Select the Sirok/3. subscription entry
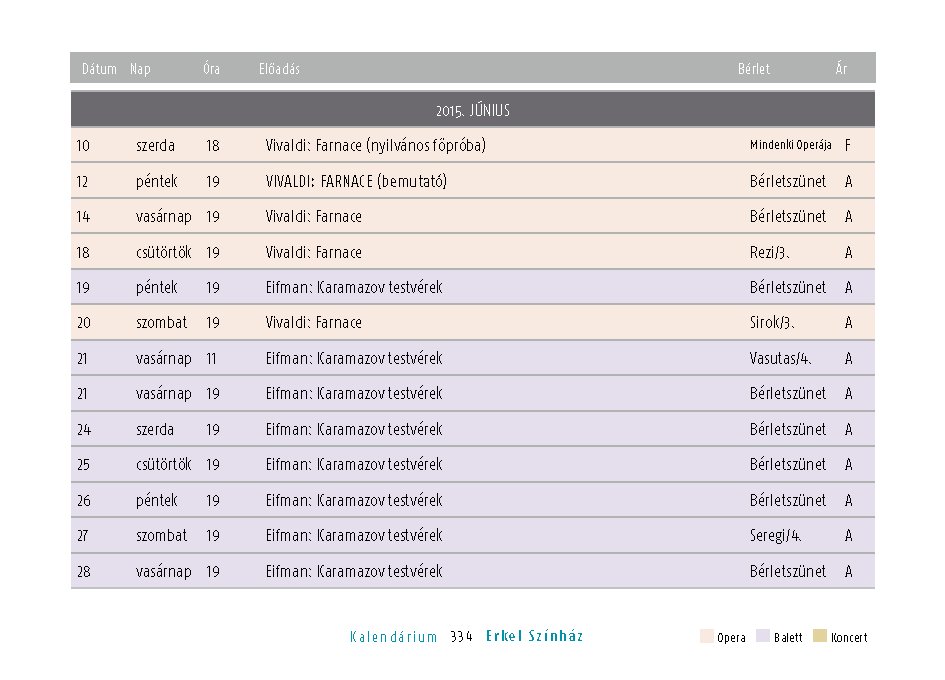The width and height of the screenshot is (945, 680). (x=772, y=323)
